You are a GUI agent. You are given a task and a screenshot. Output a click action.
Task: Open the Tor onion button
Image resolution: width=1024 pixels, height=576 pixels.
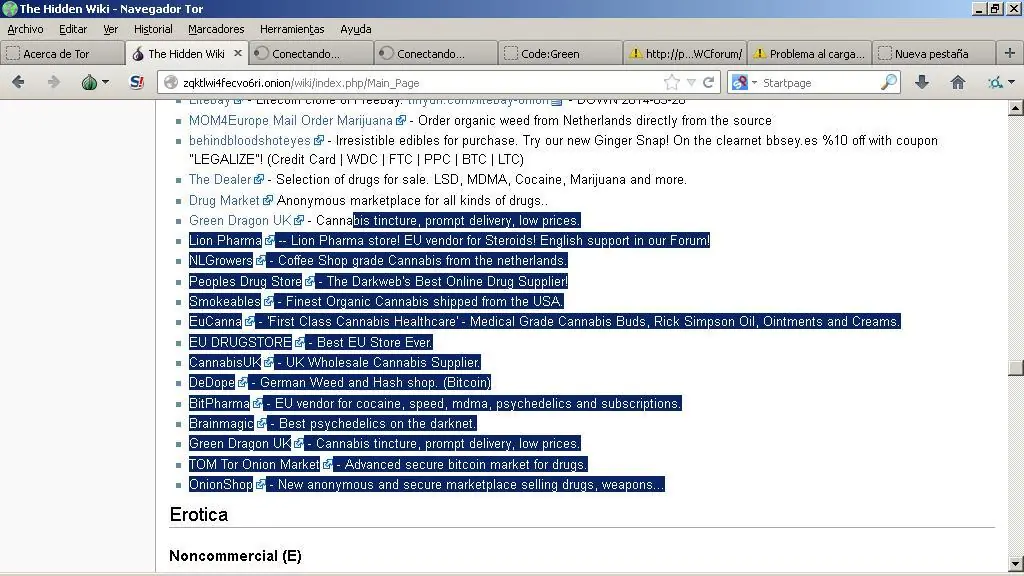(89, 82)
